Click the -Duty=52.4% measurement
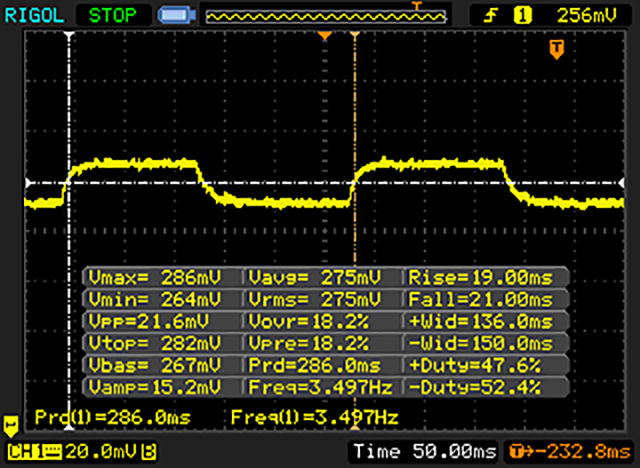640x468 pixels. tap(475, 387)
